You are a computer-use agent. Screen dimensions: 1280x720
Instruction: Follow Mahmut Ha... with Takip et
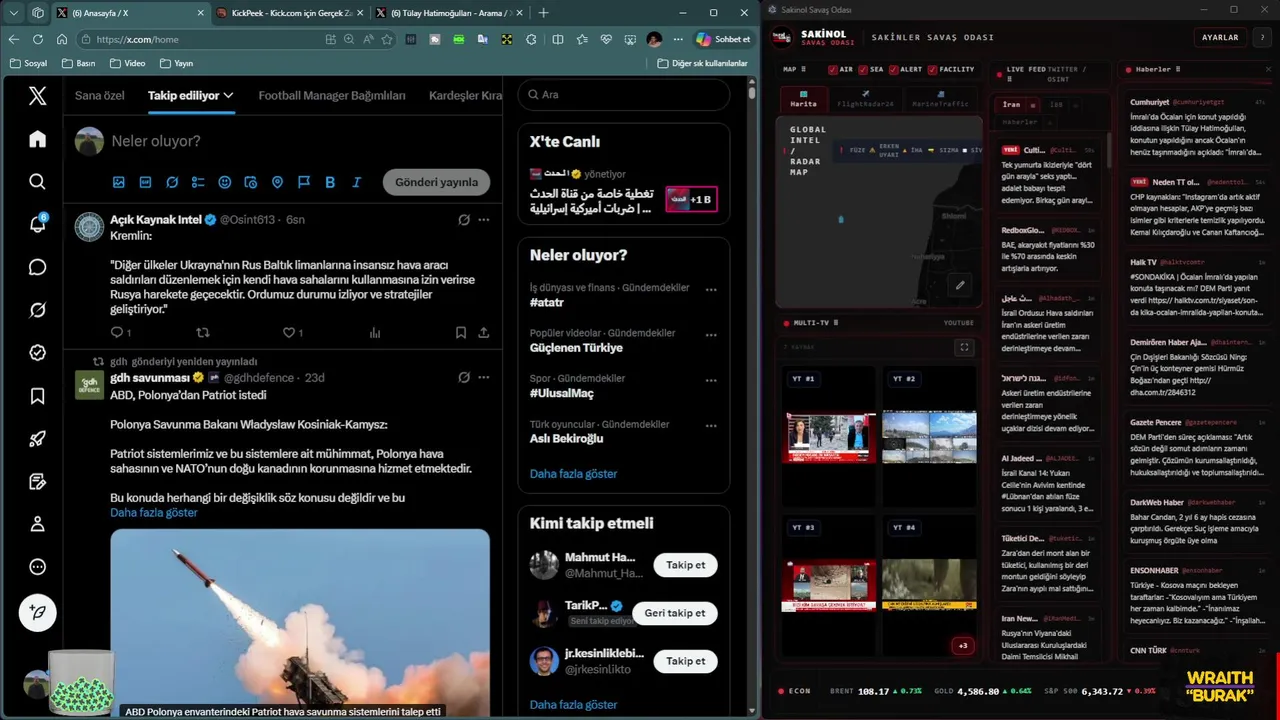(685, 565)
